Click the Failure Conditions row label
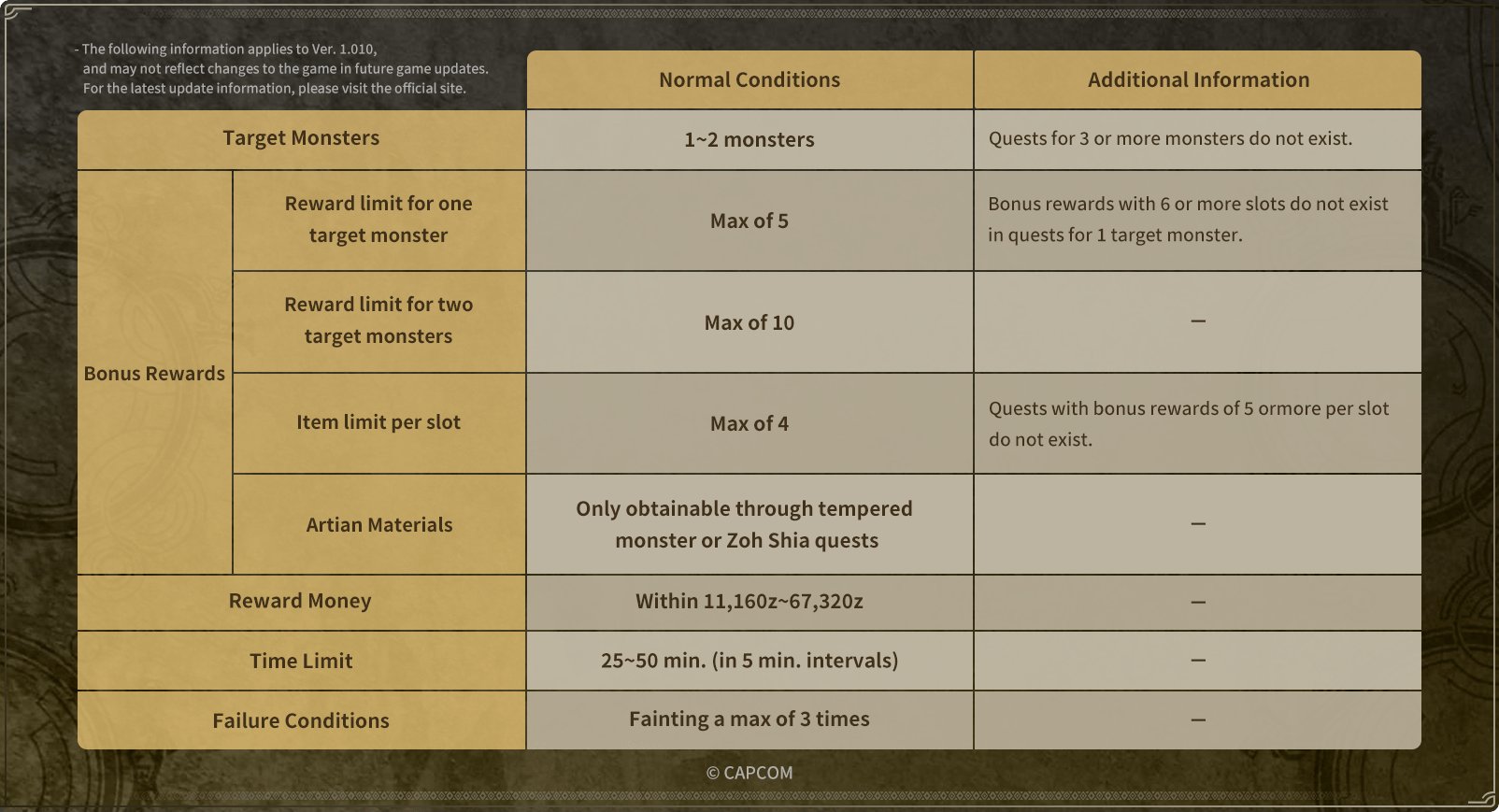The width and height of the screenshot is (1499, 812). coord(301,721)
